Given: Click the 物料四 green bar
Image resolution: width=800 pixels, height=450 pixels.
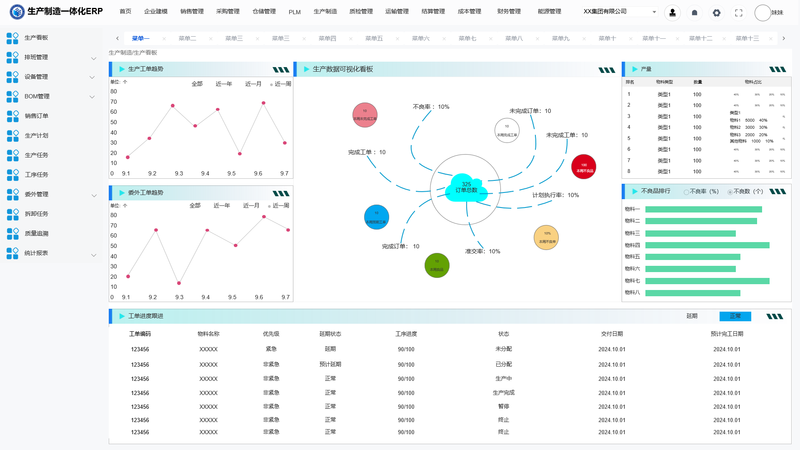Looking at the screenshot, I should [707, 245].
